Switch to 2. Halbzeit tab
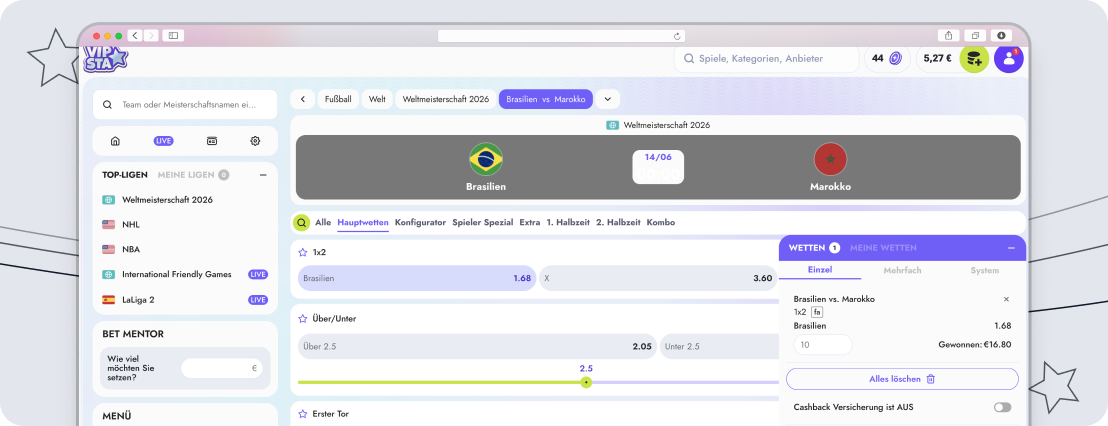Screen dimensions: 1108x426 click(618, 223)
